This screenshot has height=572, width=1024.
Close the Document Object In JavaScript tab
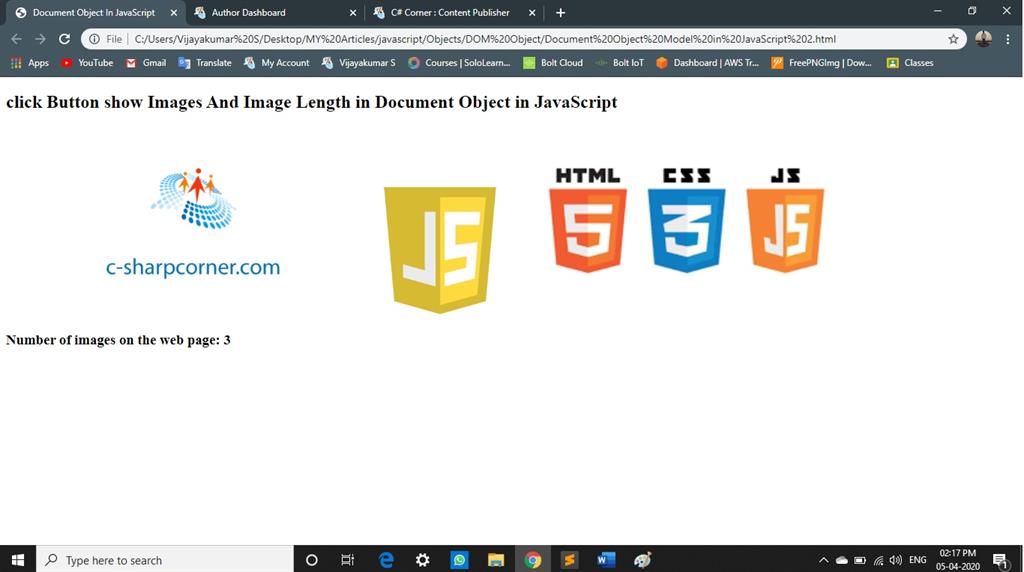[174, 12]
